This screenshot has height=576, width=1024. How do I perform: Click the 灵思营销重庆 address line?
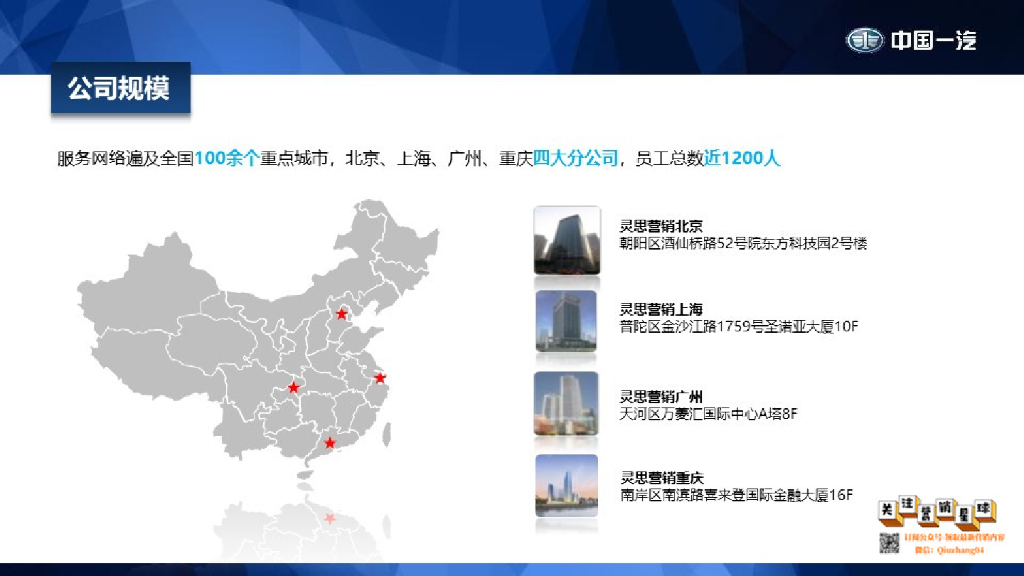[735, 492]
